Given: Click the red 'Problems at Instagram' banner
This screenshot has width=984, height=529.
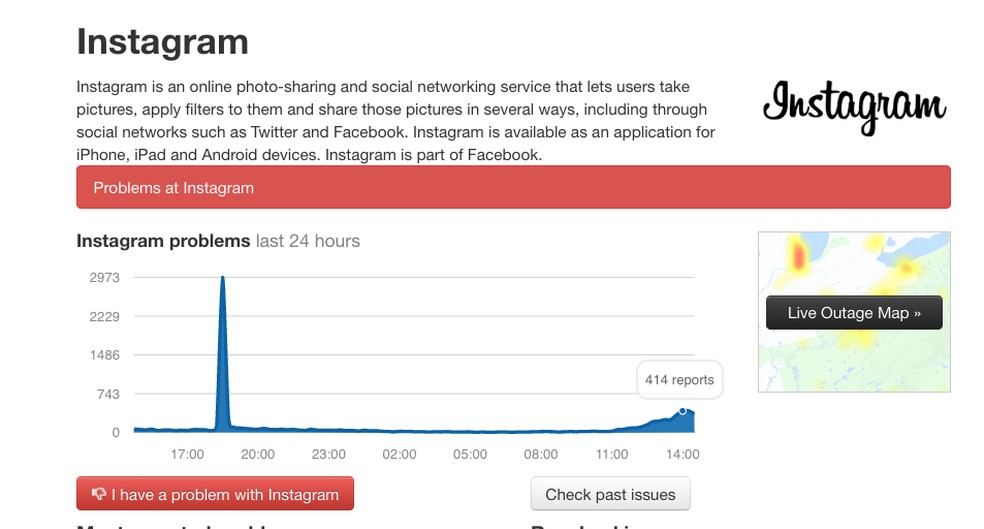Looking at the screenshot, I should 513,188.
